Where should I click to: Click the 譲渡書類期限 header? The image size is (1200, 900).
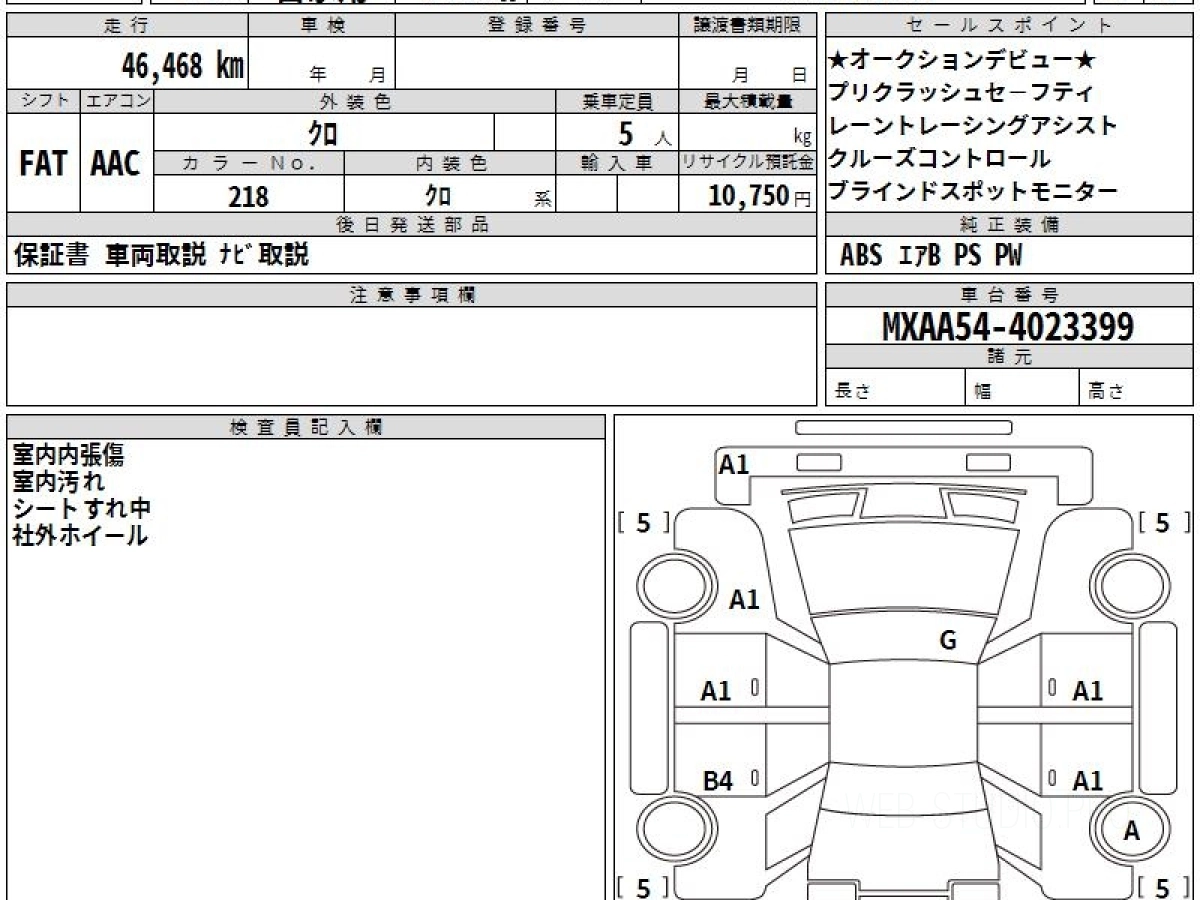click(747, 26)
